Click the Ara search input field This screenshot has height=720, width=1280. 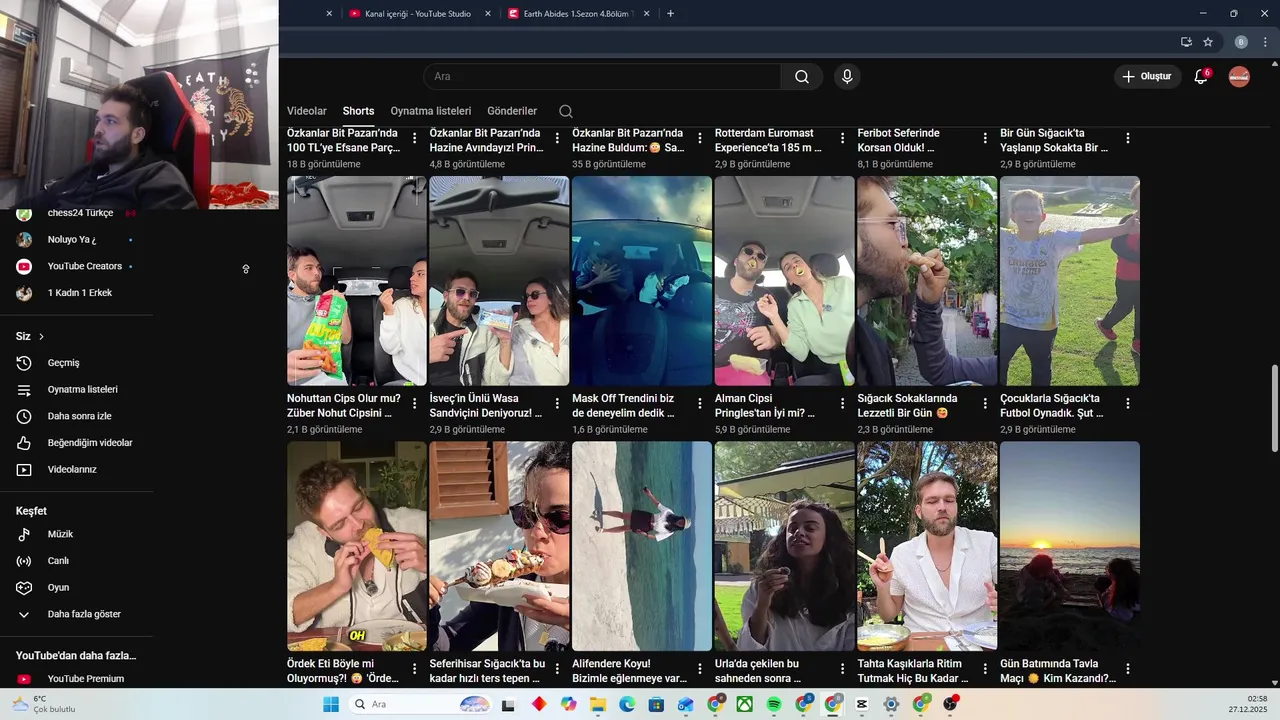602,77
